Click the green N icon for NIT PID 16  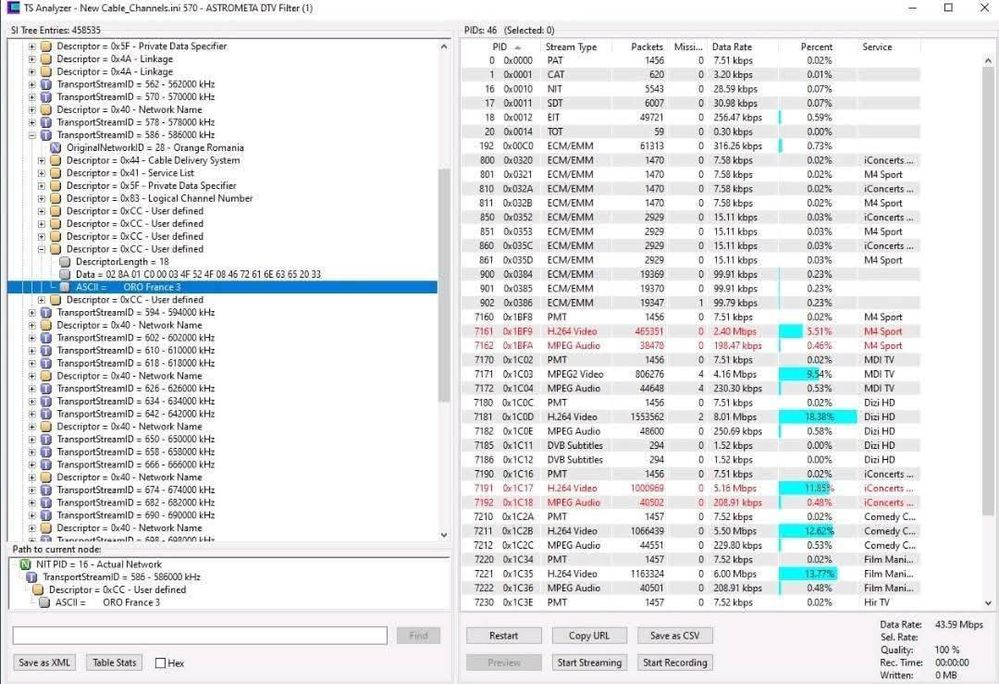(25, 565)
